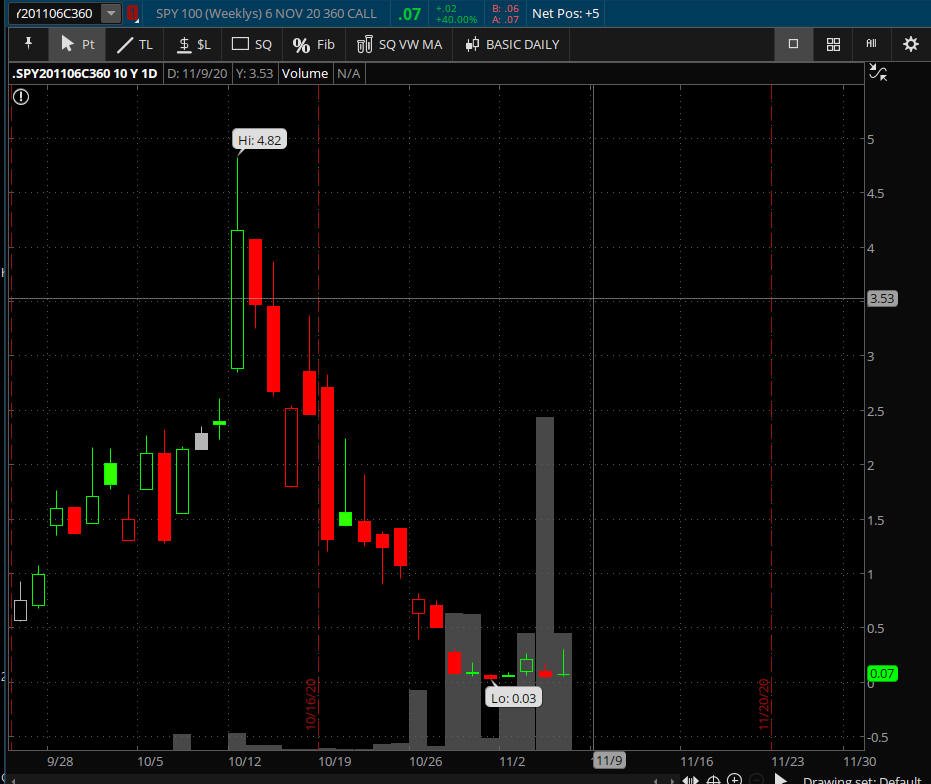This screenshot has width=931, height=784.
Task: Collapse the chart side panel arrows
Action: tap(877, 72)
